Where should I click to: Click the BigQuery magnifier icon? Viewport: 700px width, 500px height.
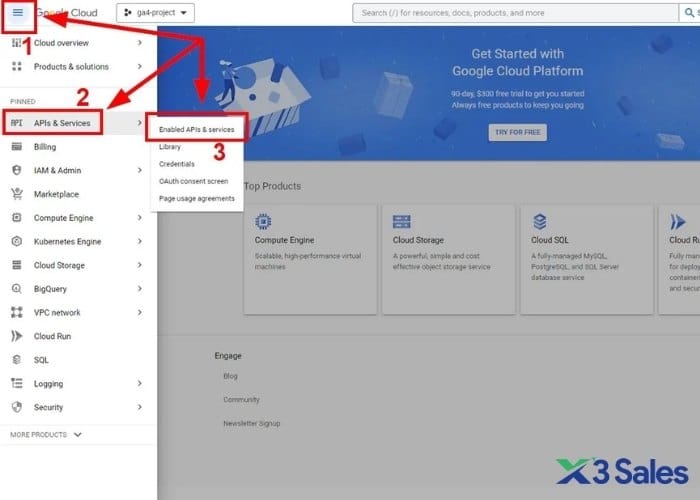[x=17, y=288]
